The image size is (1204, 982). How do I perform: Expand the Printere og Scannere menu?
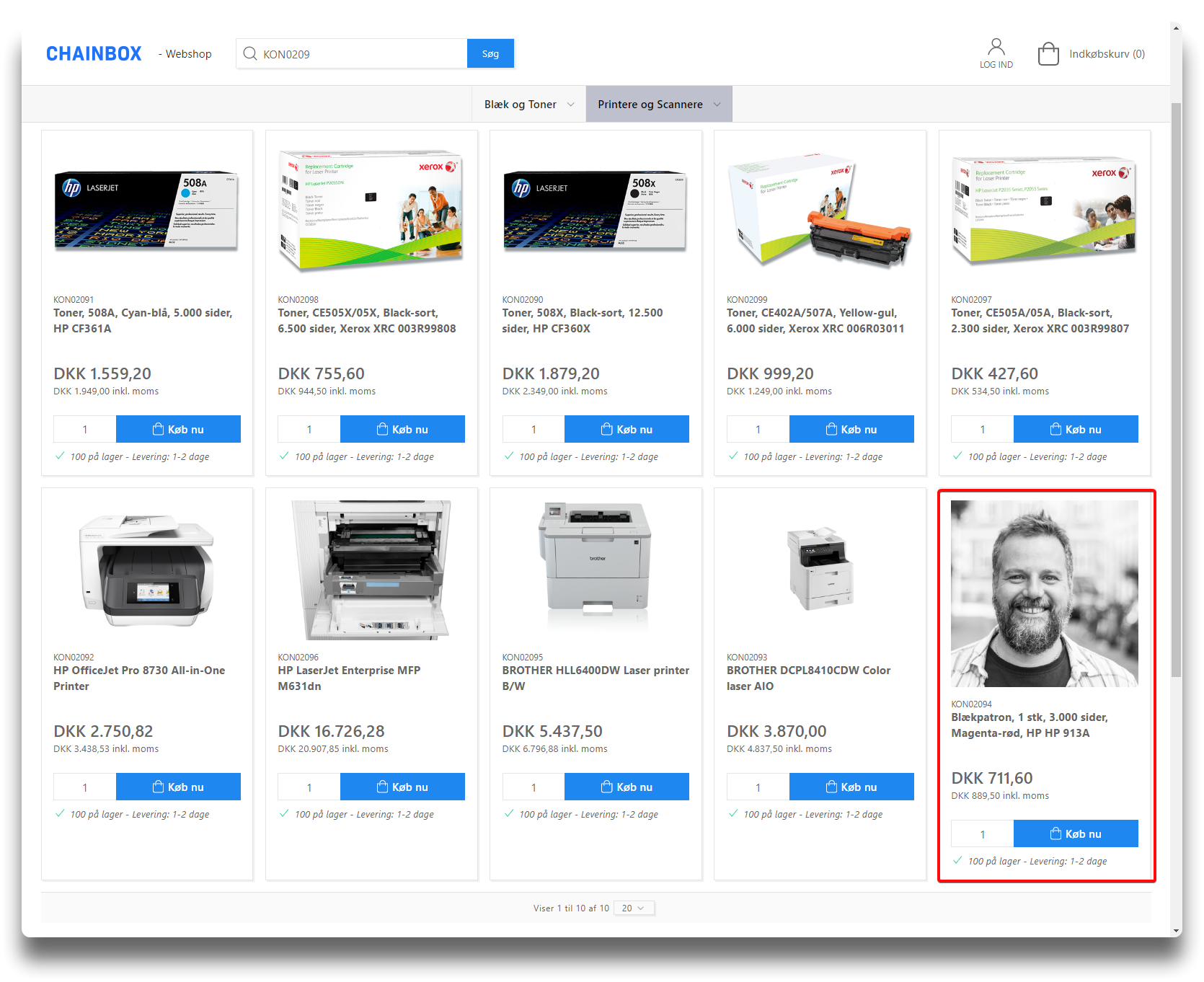coord(658,105)
